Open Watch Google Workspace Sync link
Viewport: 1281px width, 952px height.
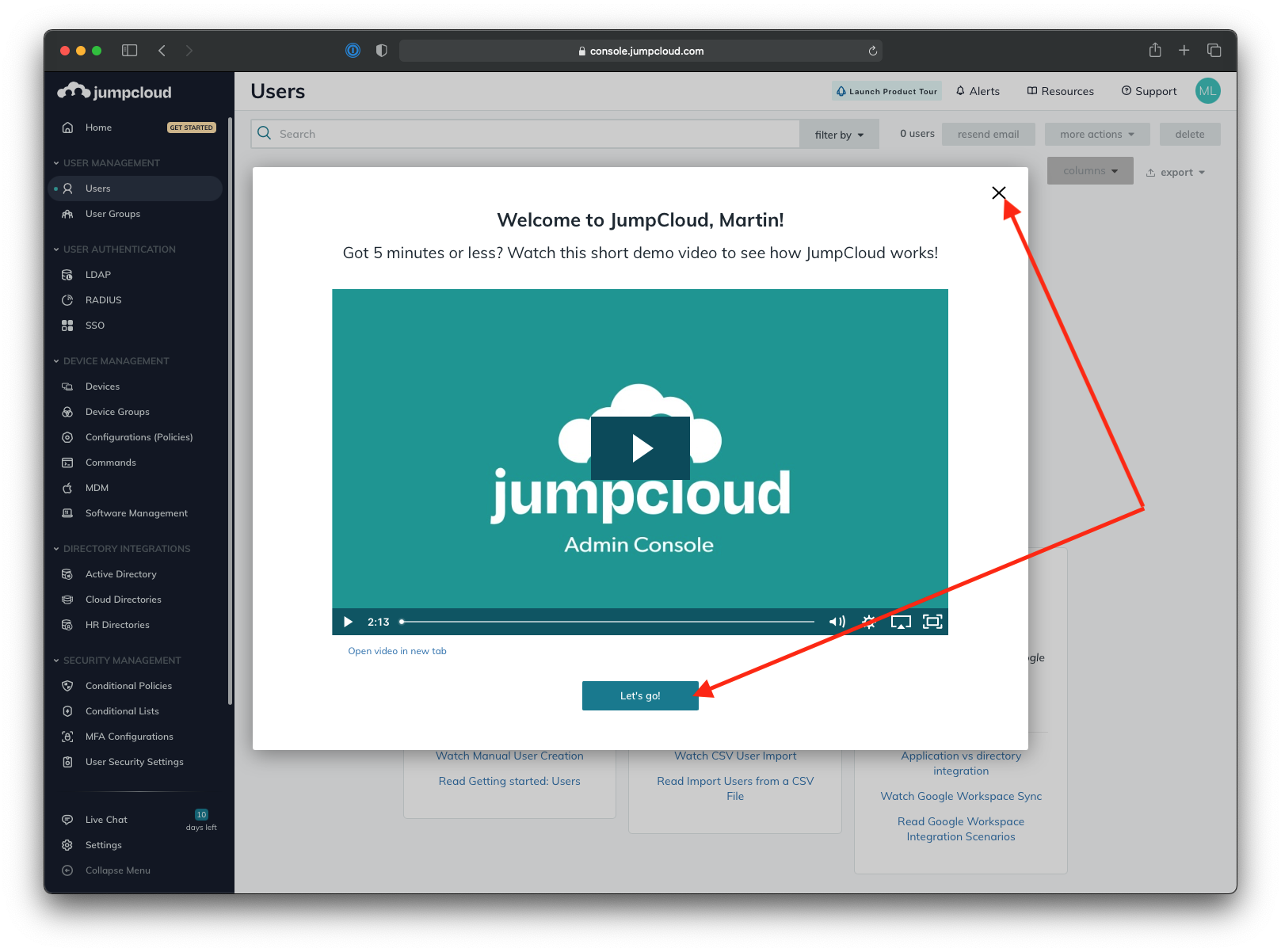click(x=961, y=796)
